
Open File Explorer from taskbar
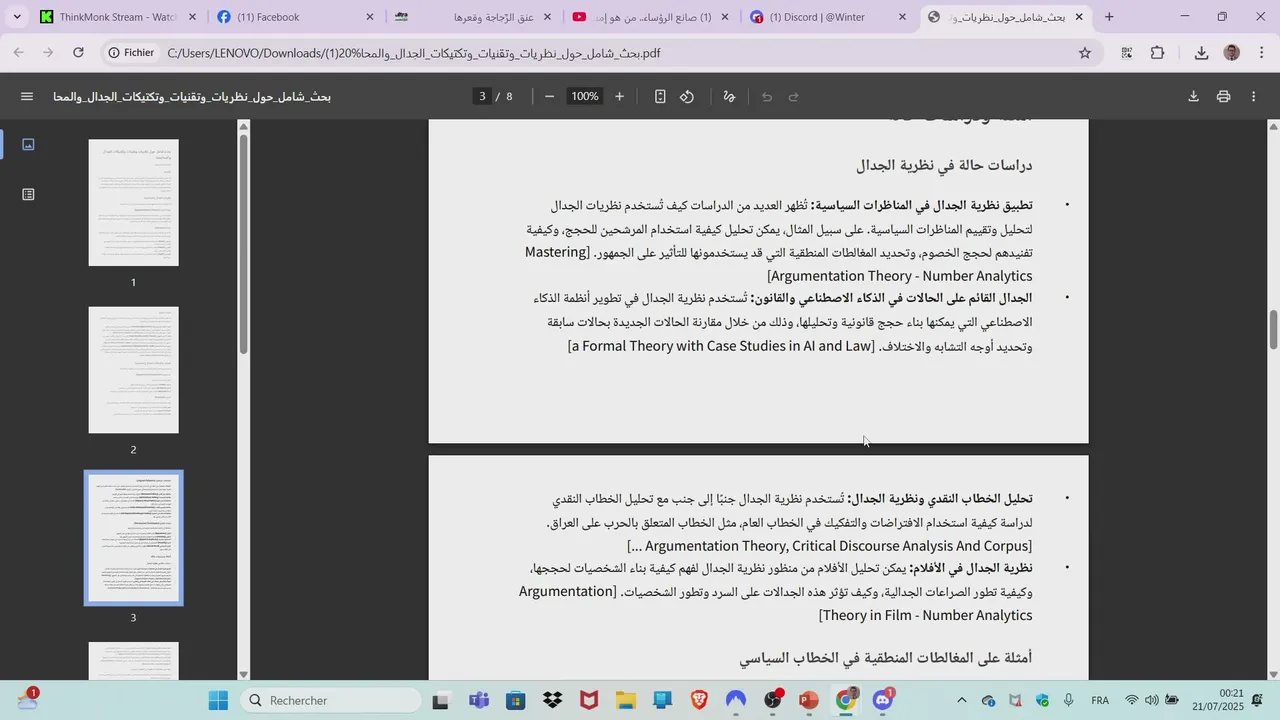[x=625, y=701]
